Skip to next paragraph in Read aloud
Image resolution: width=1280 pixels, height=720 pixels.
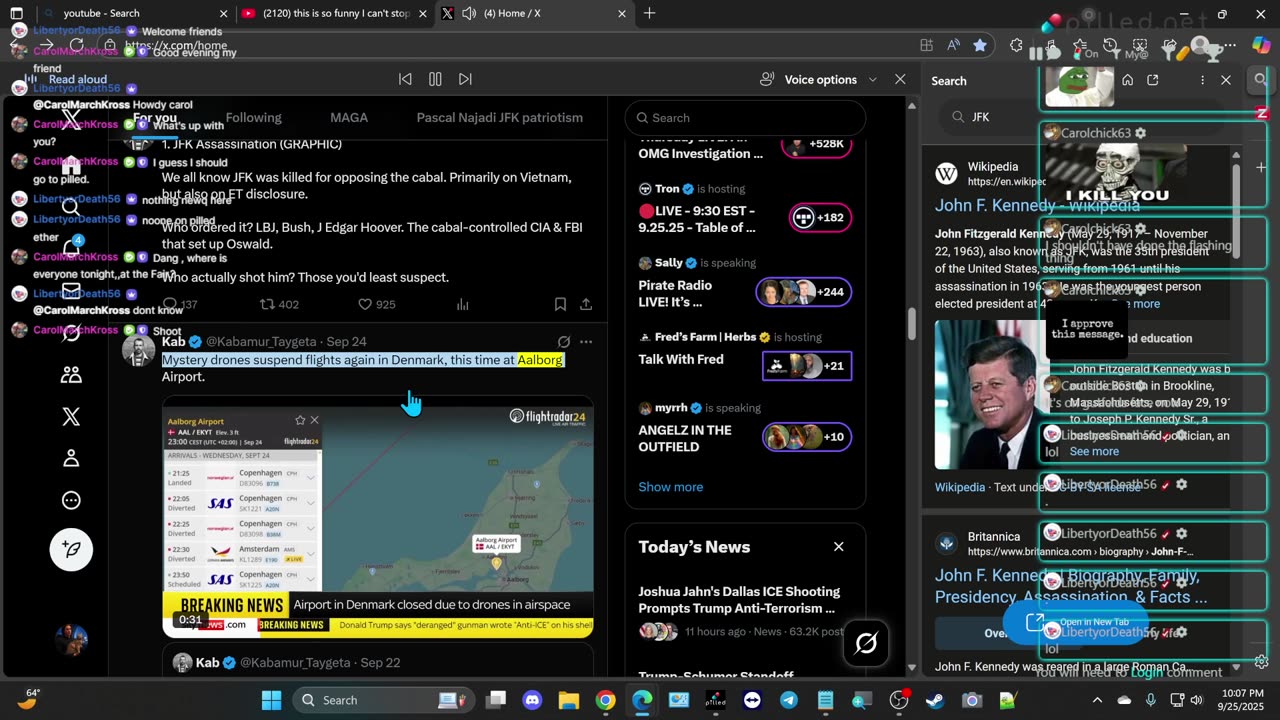pyautogui.click(x=465, y=79)
